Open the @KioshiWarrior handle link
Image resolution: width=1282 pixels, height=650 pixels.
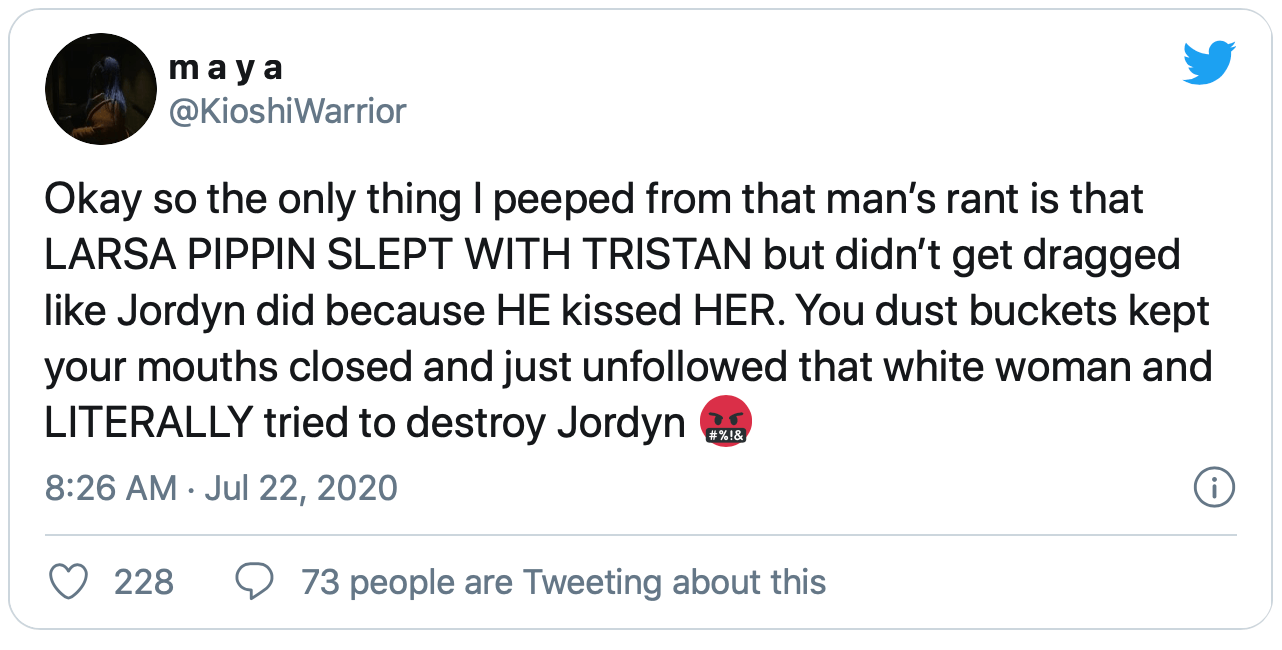(x=289, y=110)
